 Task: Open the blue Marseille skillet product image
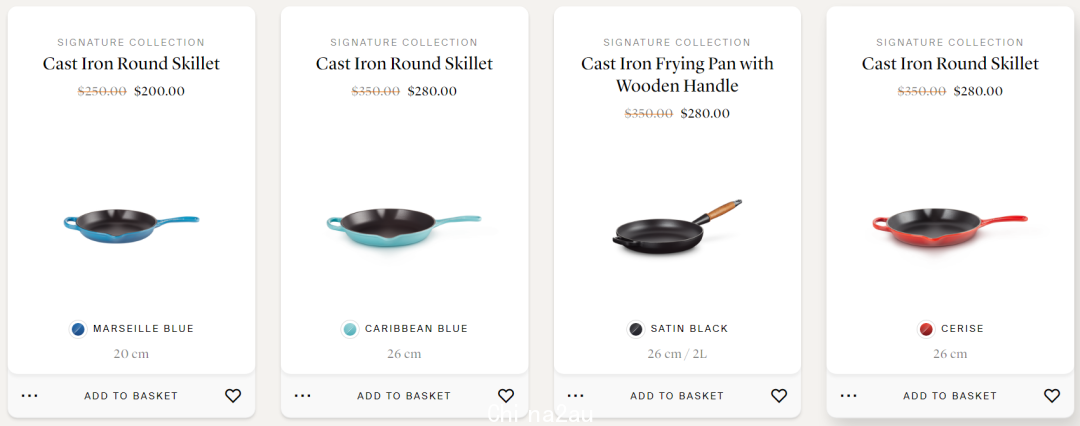pyautogui.click(x=131, y=226)
